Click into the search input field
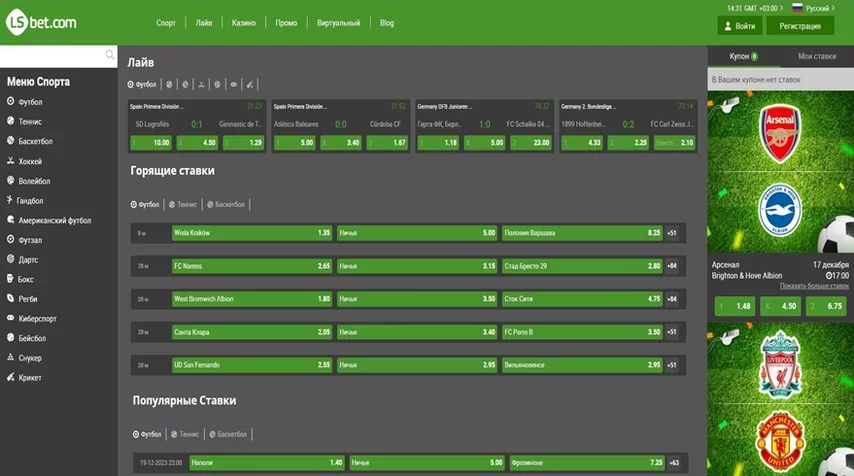Viewport: 854px width, 476px height. [x=53, y=56]
